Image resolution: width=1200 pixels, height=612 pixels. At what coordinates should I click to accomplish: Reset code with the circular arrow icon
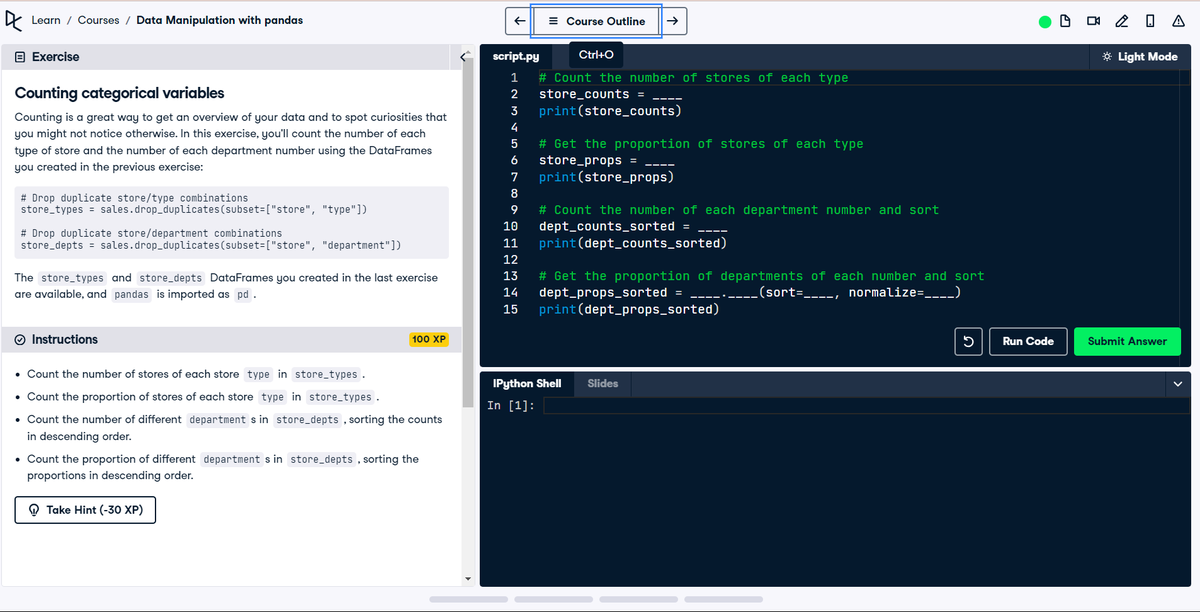tap(968, 341)
